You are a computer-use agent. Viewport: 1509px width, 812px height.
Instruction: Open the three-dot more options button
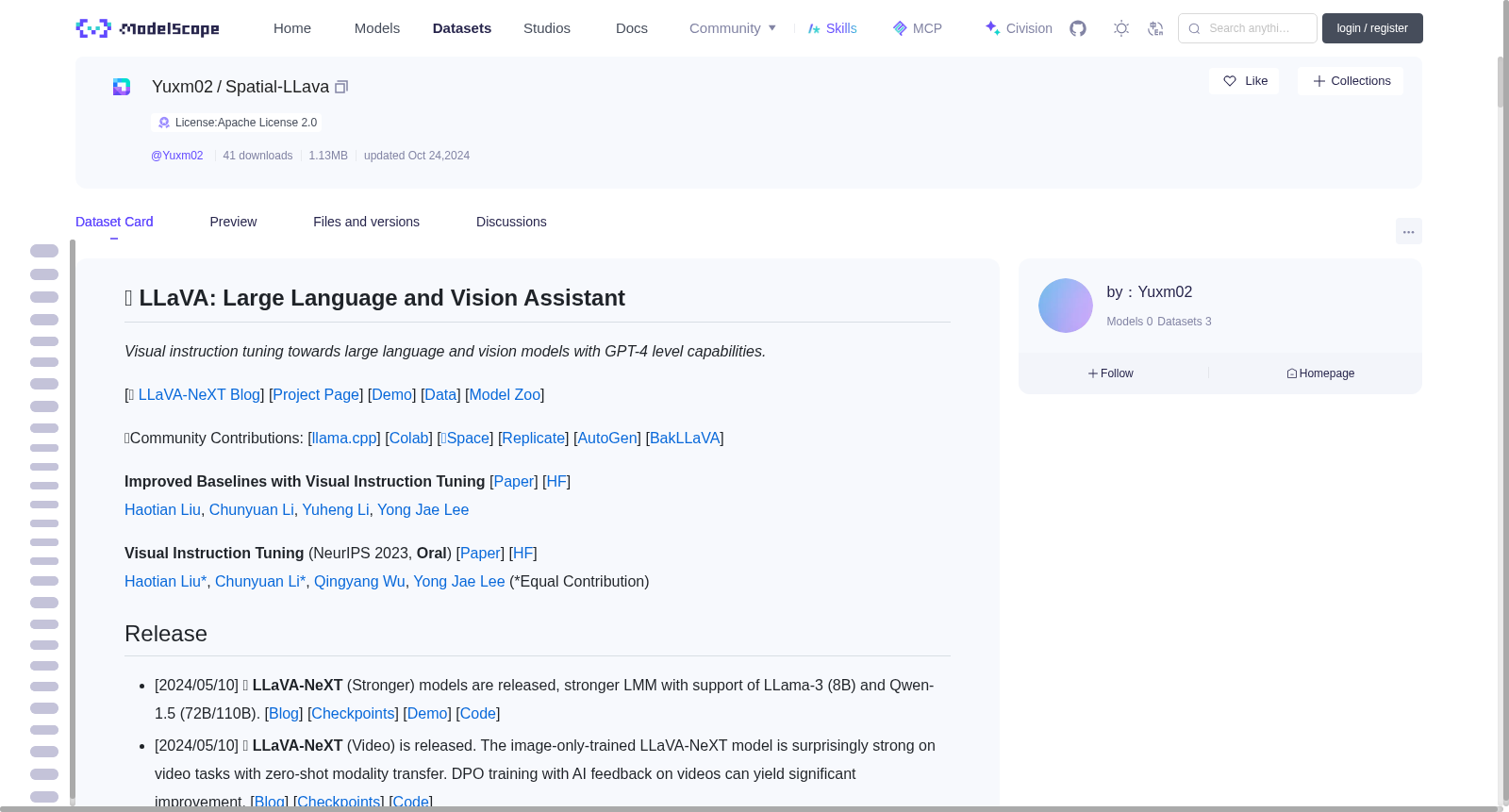[x=1409, y=231]
